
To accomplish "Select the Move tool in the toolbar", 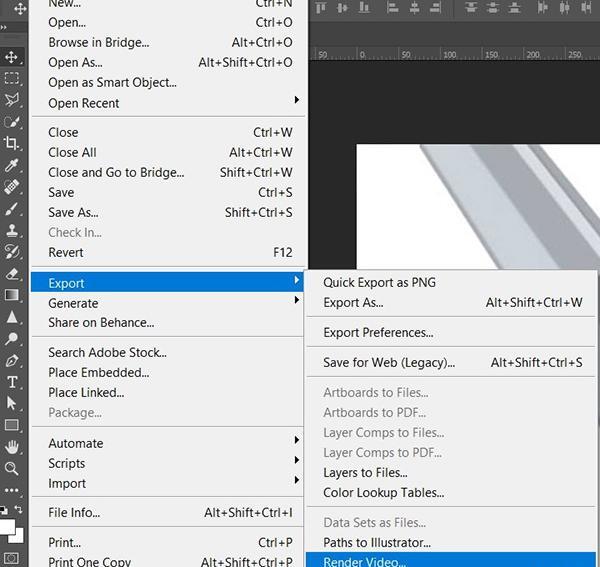I will click(x=11, y=57).
